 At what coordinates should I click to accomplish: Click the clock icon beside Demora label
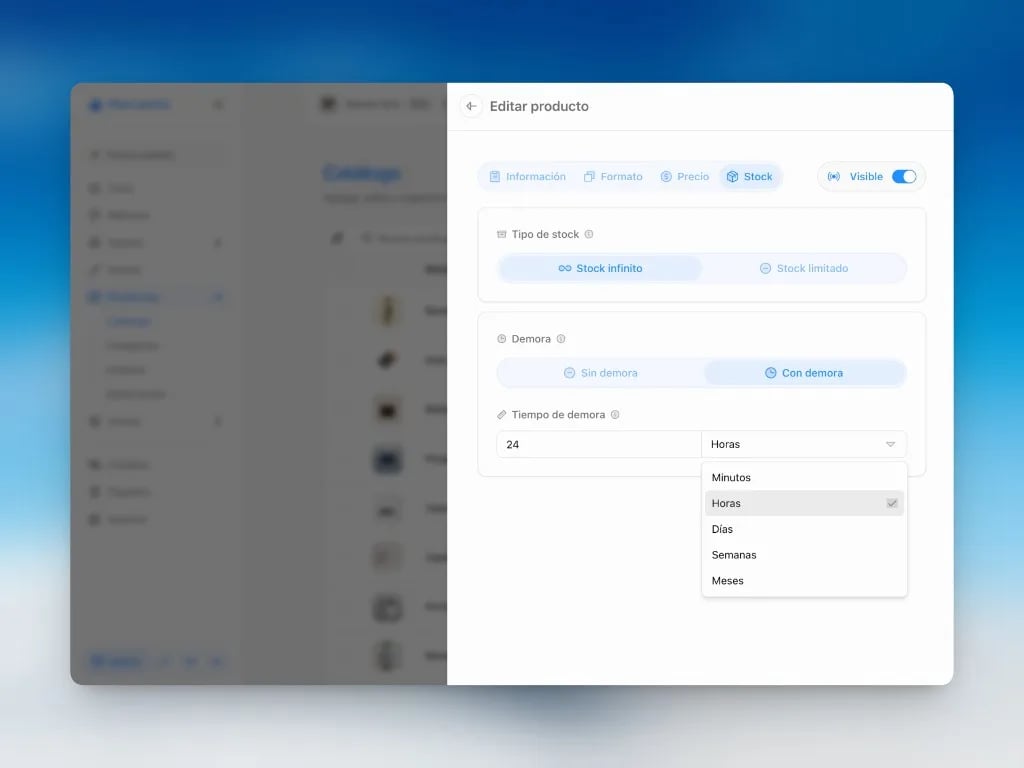(502, 339)
